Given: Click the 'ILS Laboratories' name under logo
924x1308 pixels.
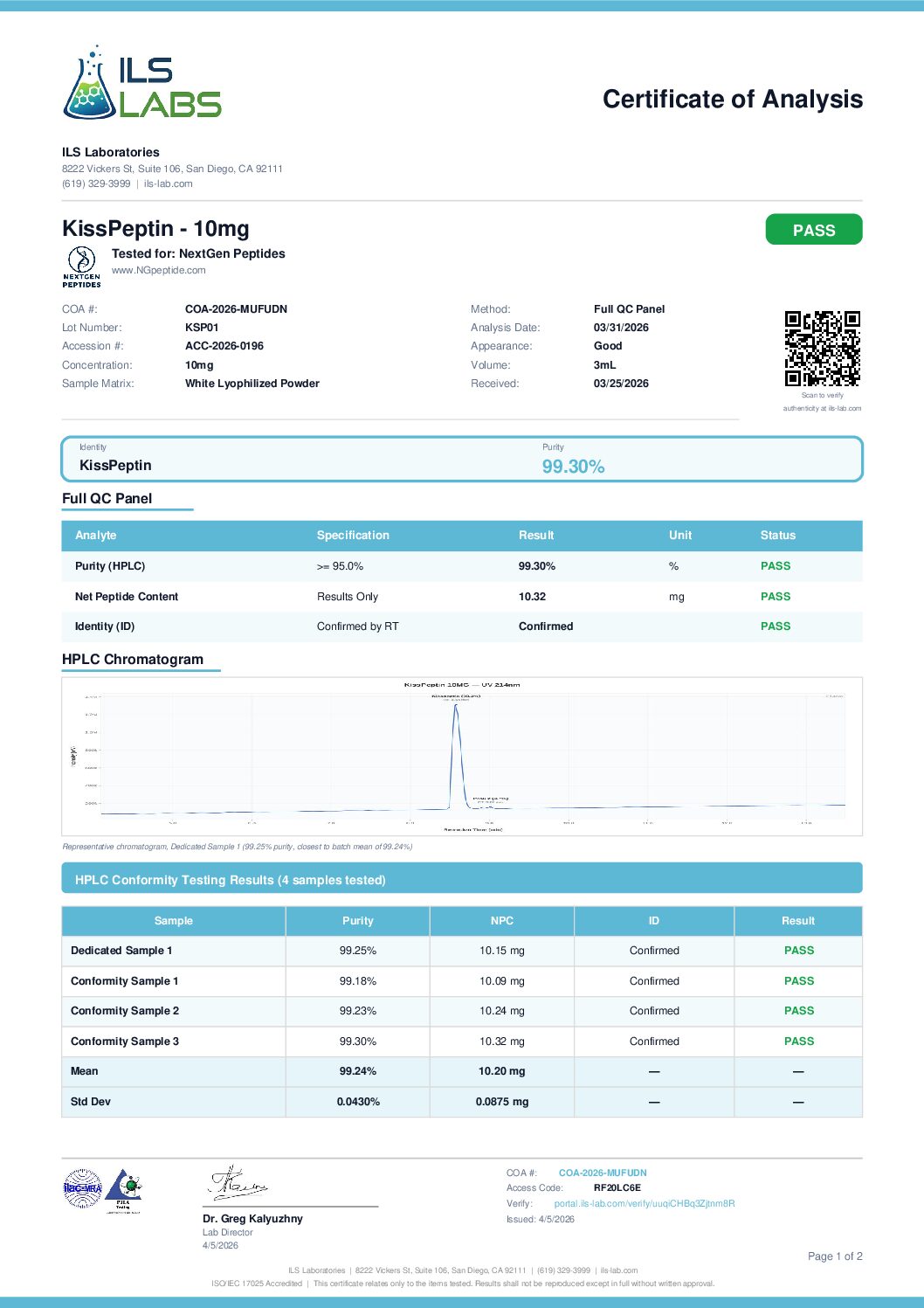Looking at the screenshot, I should [x=111, y=152].
